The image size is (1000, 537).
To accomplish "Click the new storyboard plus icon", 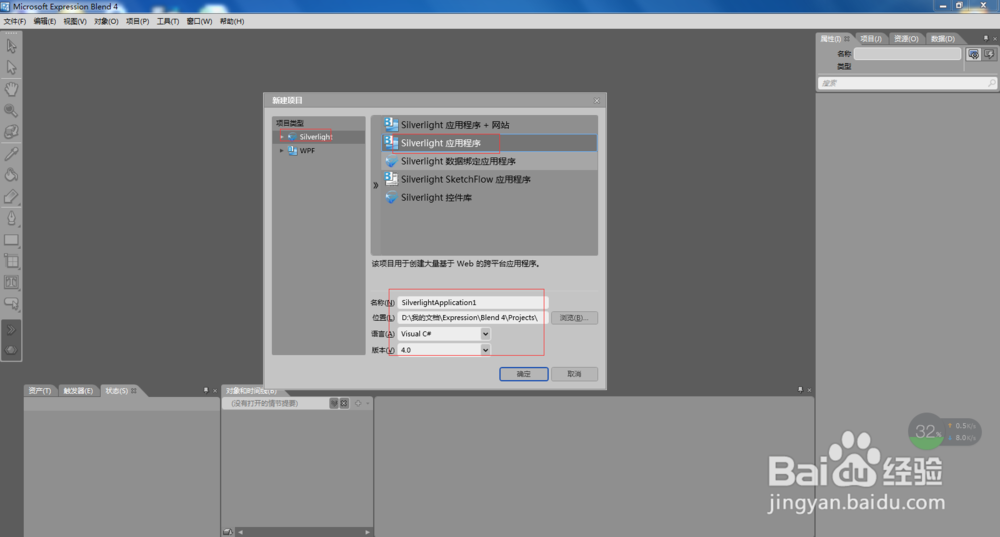I will (358, 403).
